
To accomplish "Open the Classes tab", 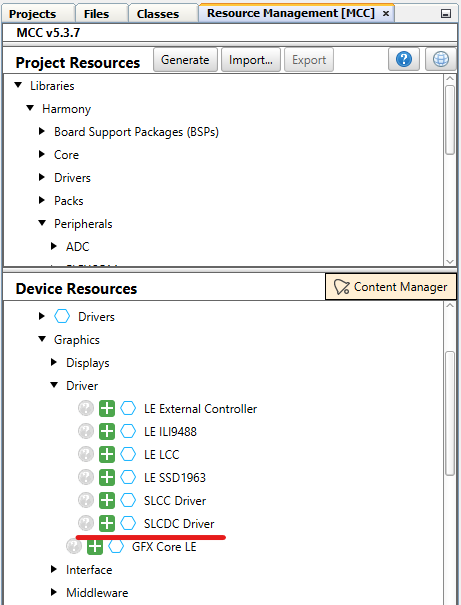I will [163, 14].
